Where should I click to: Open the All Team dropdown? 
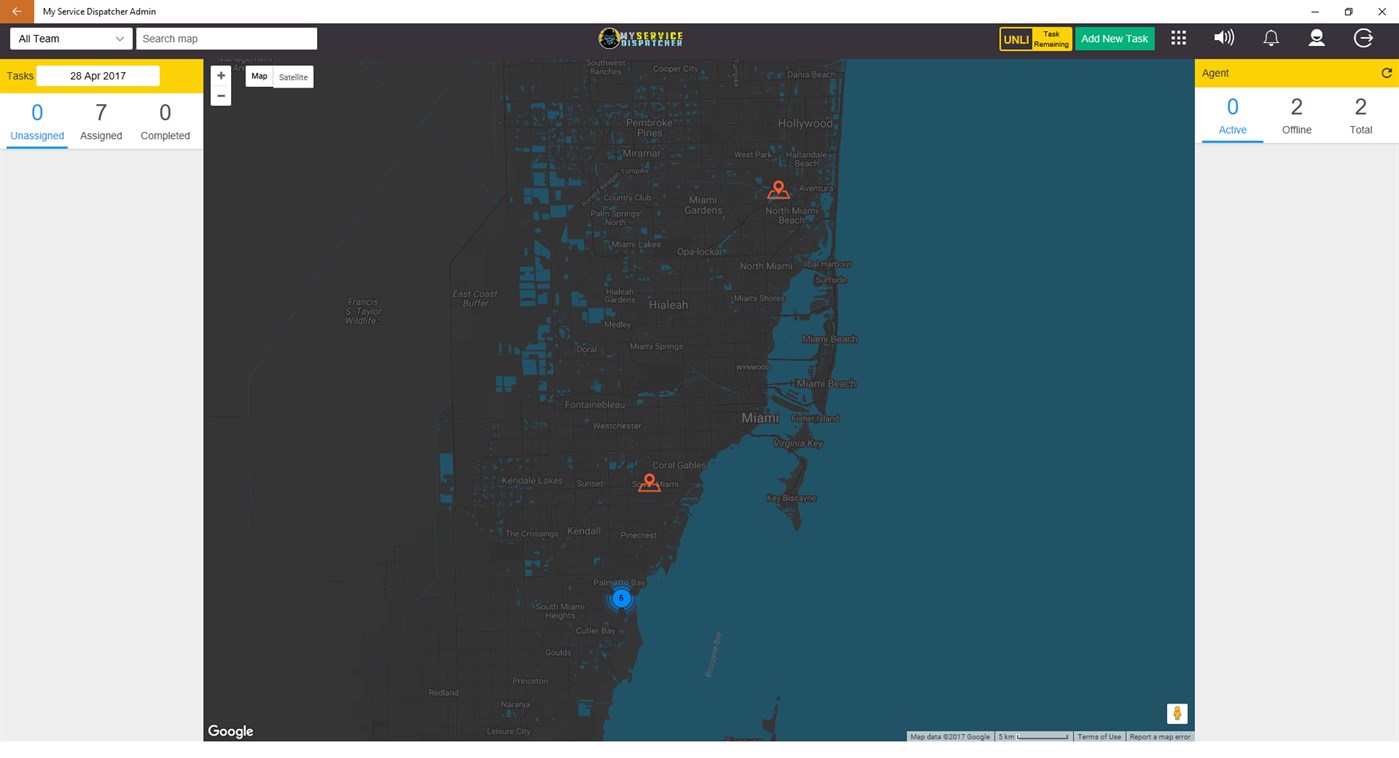70,38
